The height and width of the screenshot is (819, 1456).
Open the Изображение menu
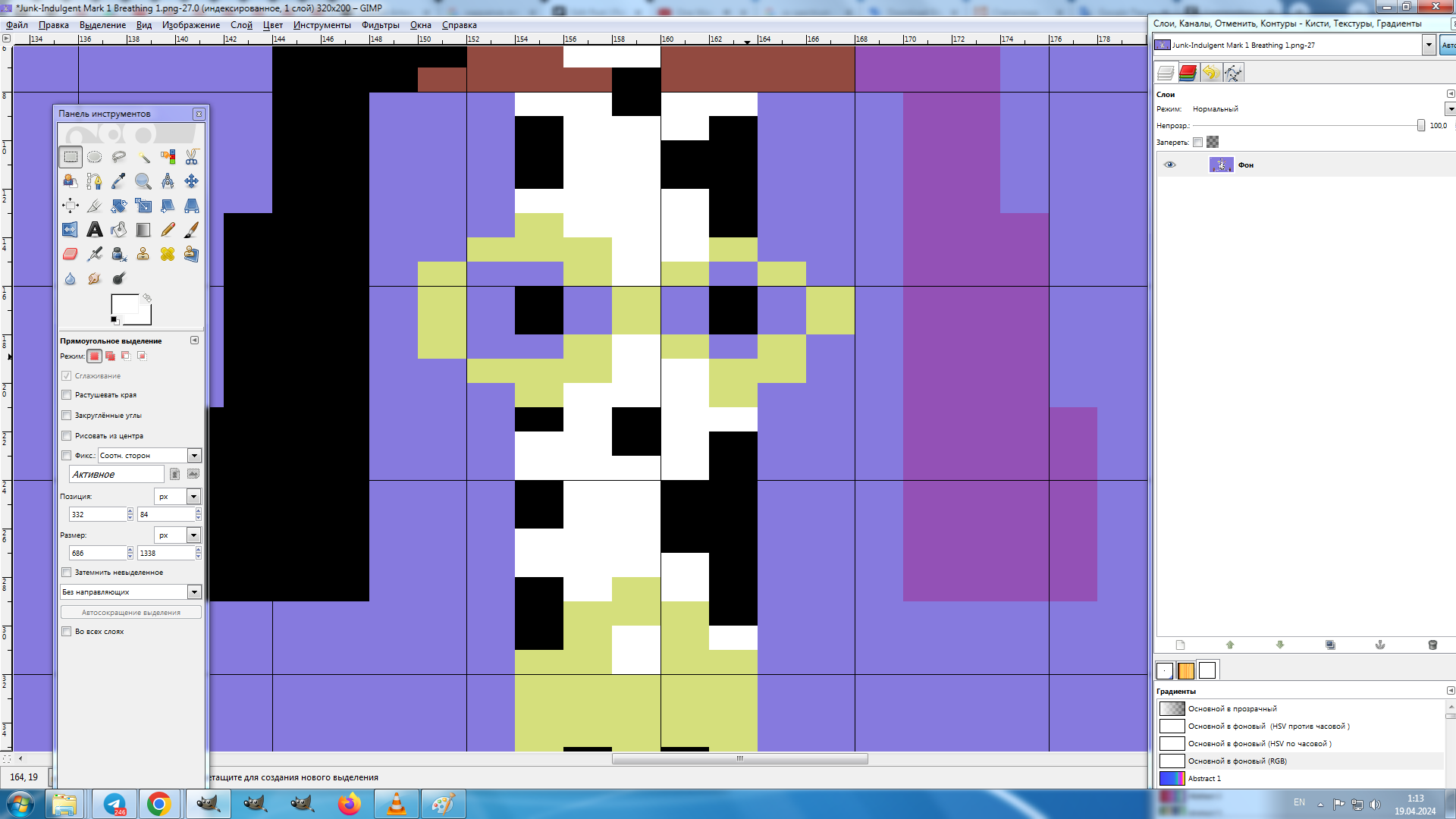coord(191,25)
